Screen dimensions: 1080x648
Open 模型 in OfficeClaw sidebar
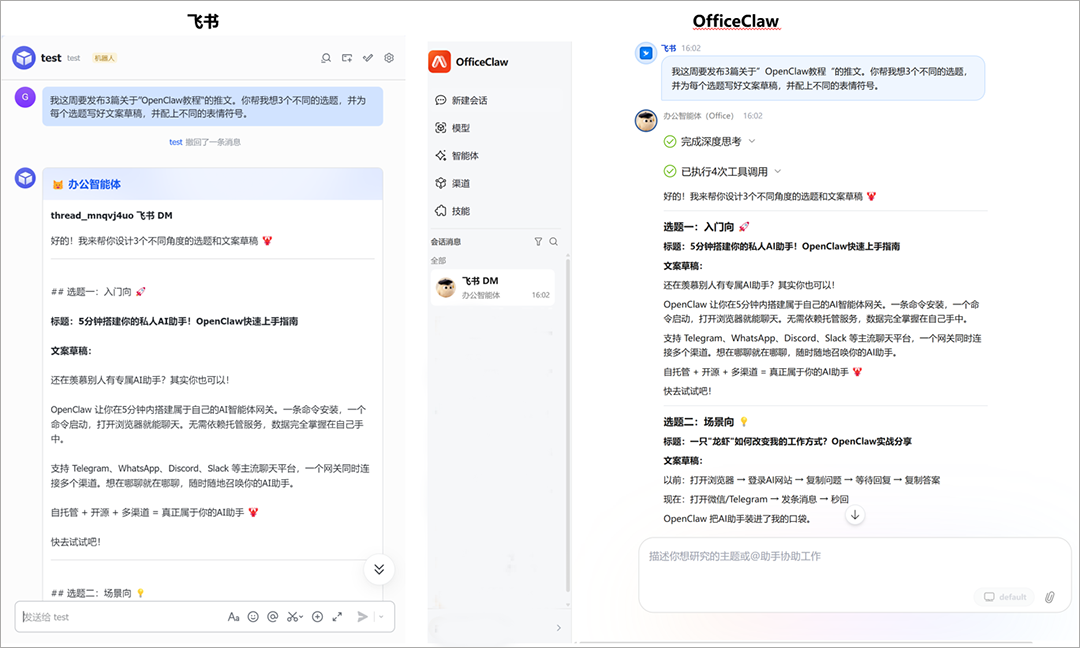[453, 128]
